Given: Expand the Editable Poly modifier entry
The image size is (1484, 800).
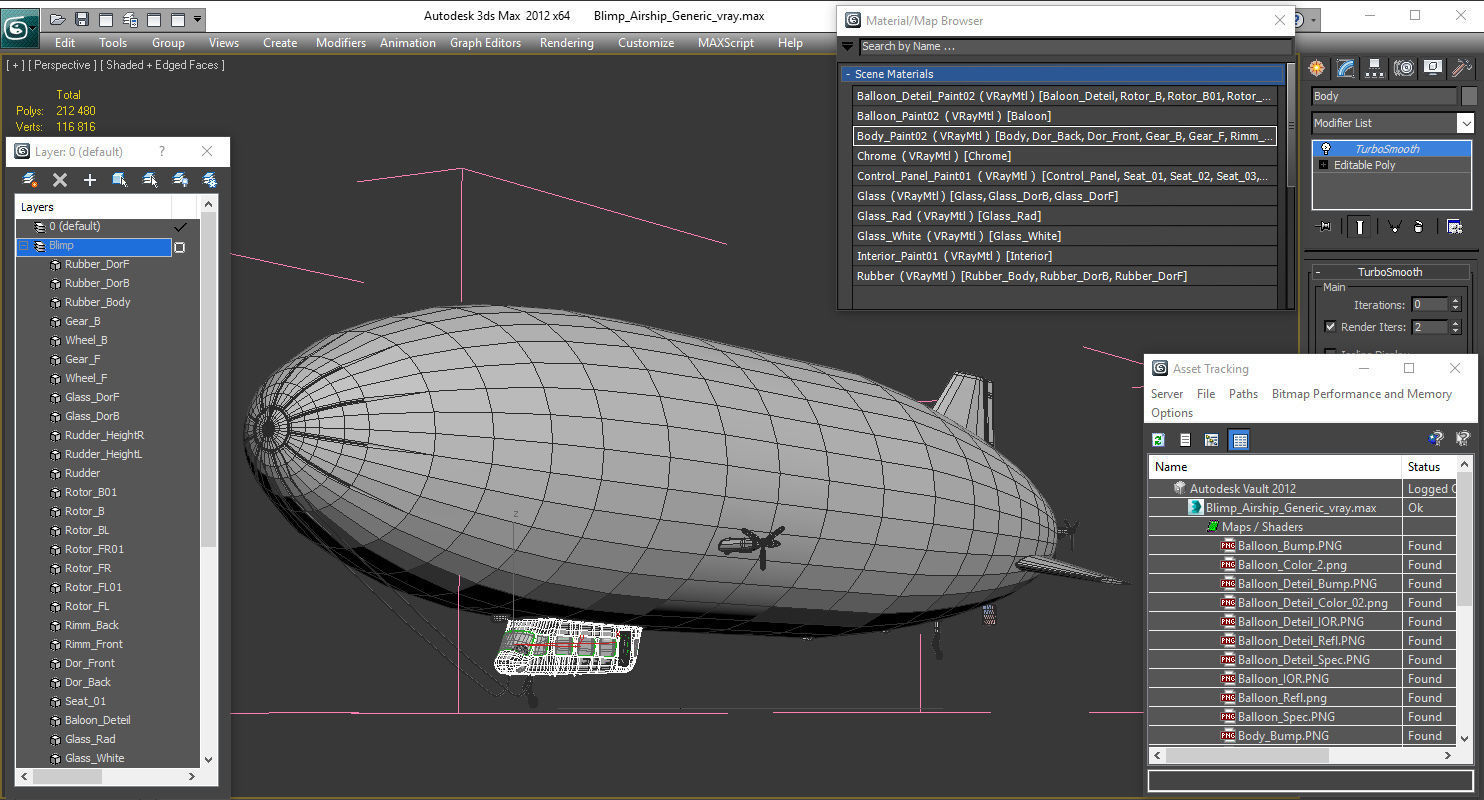Looking at the screenshot, I should 1325,165.
